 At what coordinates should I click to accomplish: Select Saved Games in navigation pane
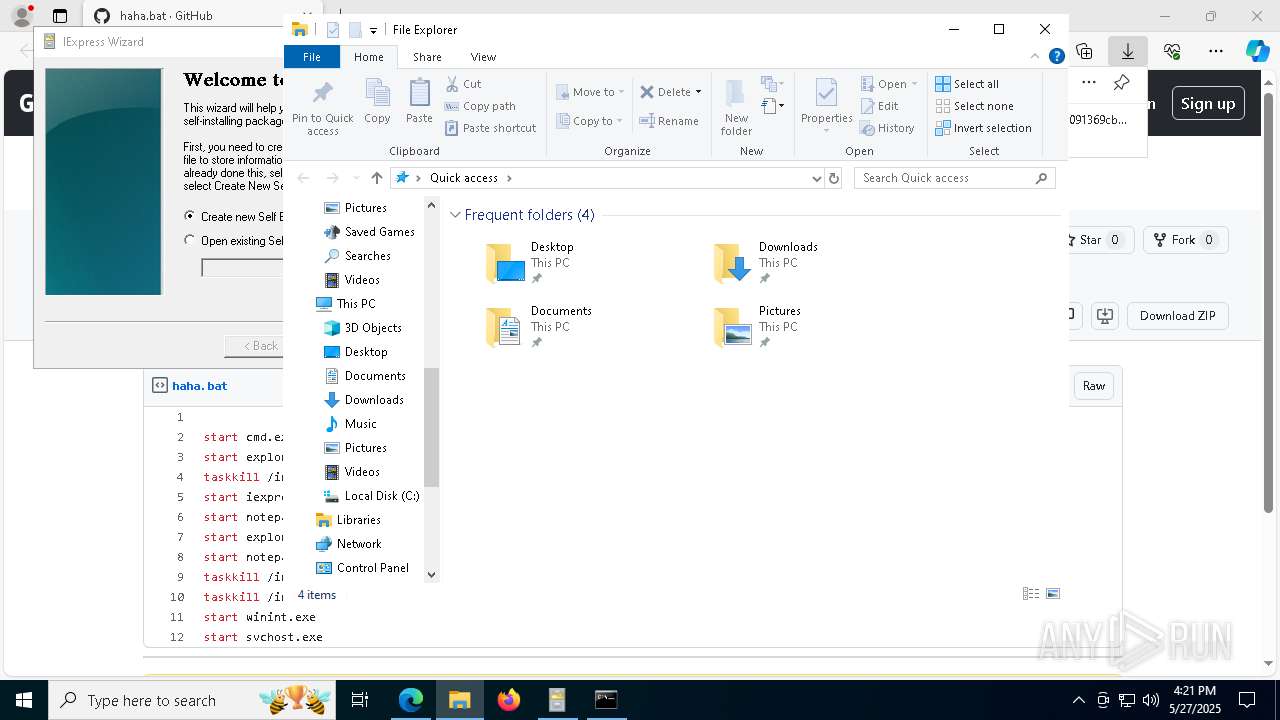[x=369, y=232]
